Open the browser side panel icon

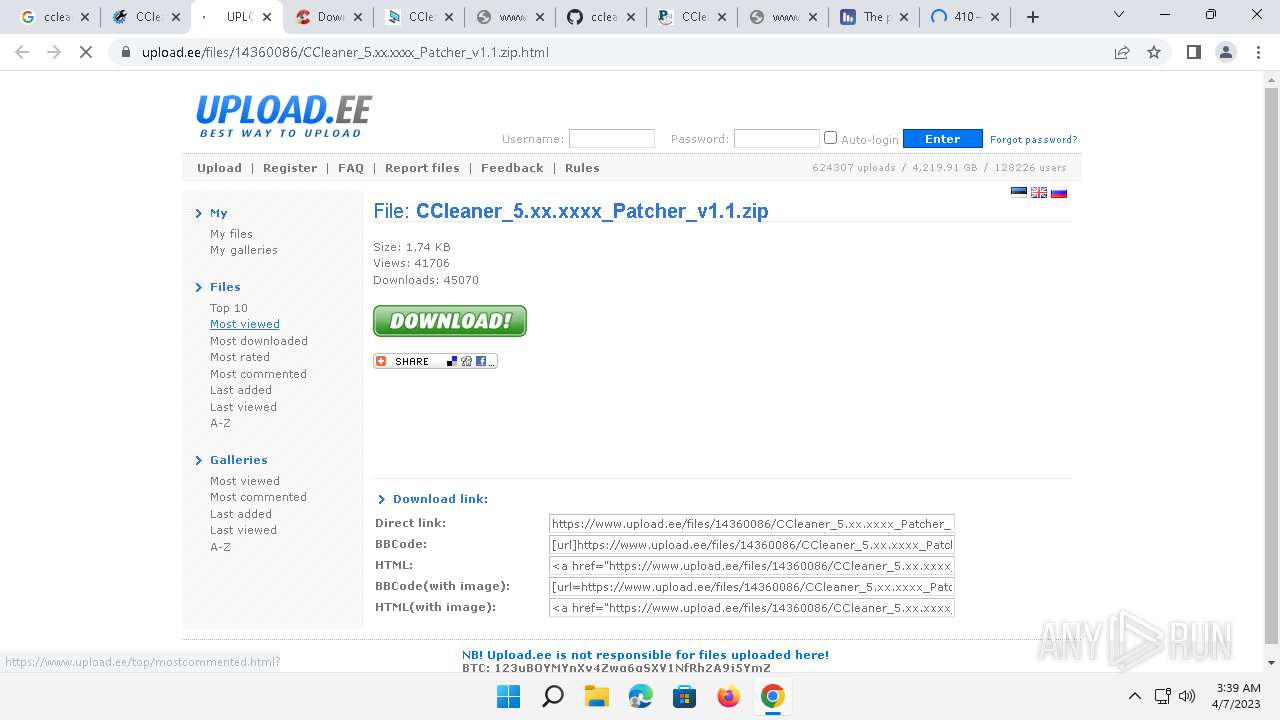point(1193,52)
